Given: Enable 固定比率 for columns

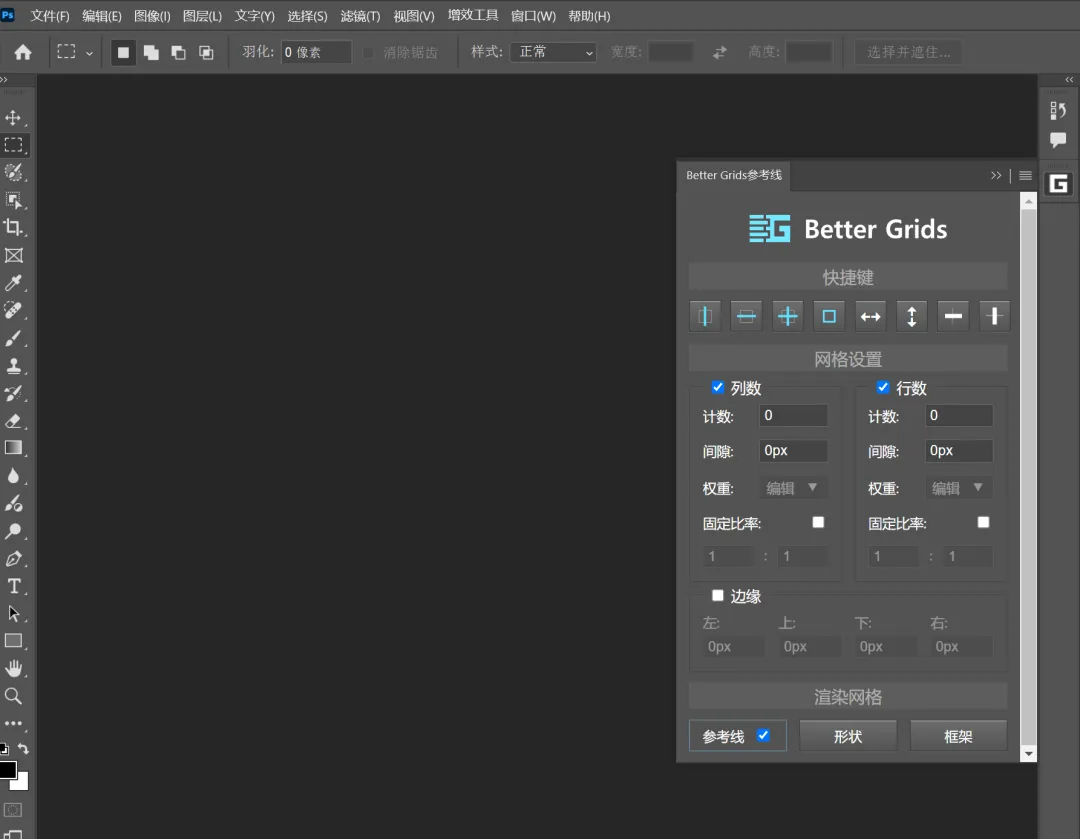Looking at the screenshot, I should pyautogui.click(x=818, y=522).
